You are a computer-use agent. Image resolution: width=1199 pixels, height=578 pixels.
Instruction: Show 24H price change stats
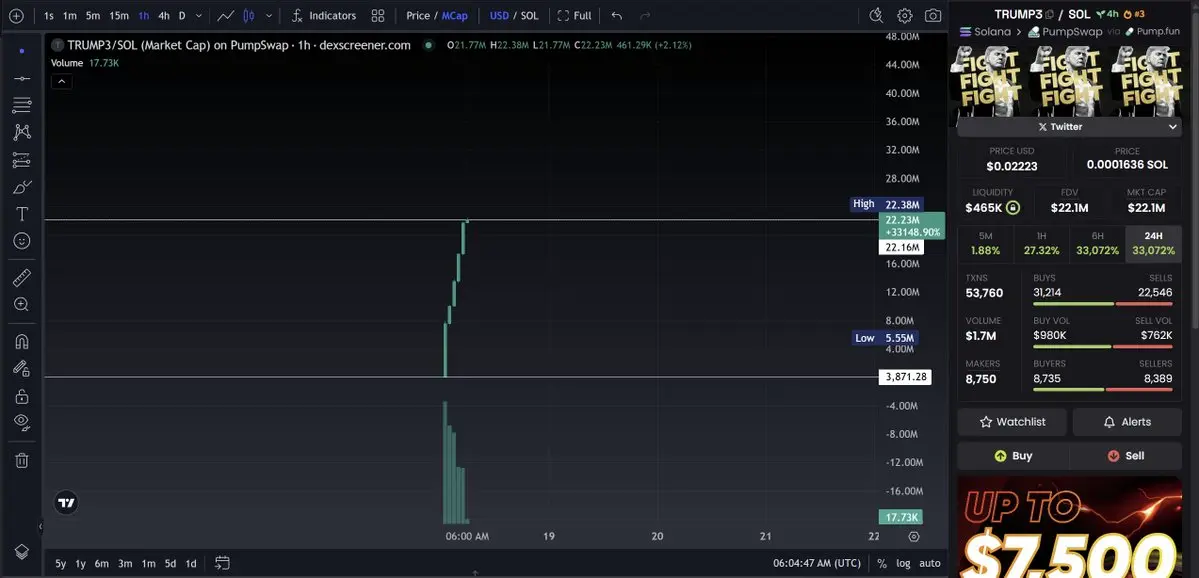[x=1153, y=244]
